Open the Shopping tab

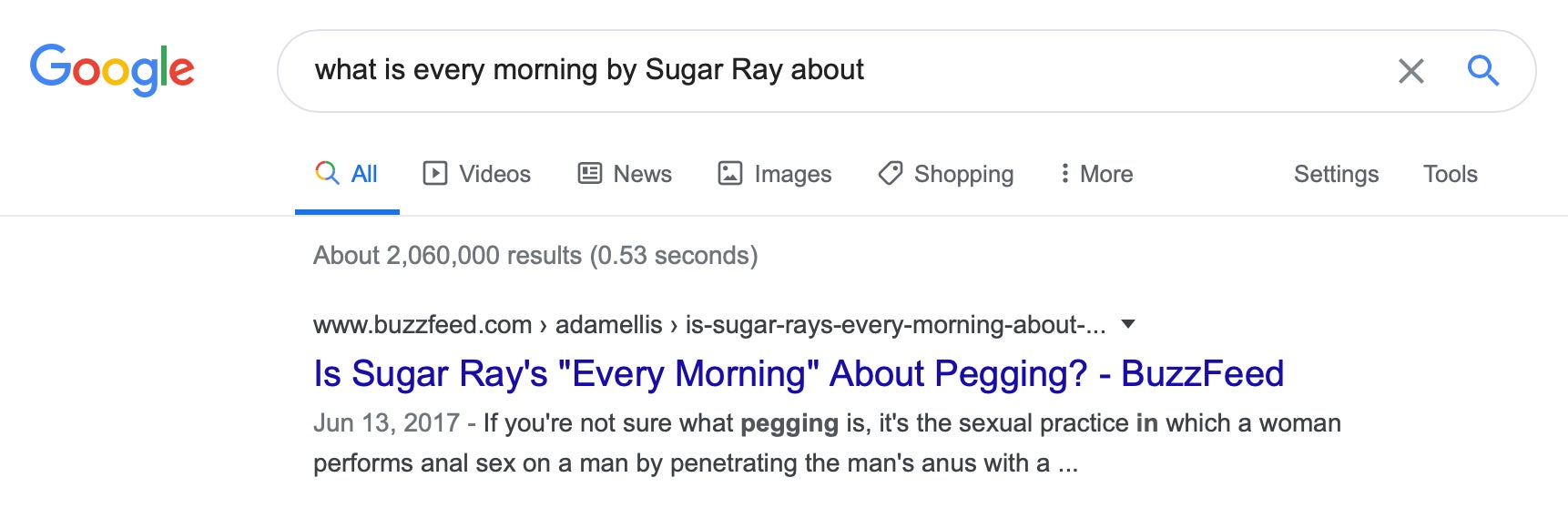tap(946, 174)
